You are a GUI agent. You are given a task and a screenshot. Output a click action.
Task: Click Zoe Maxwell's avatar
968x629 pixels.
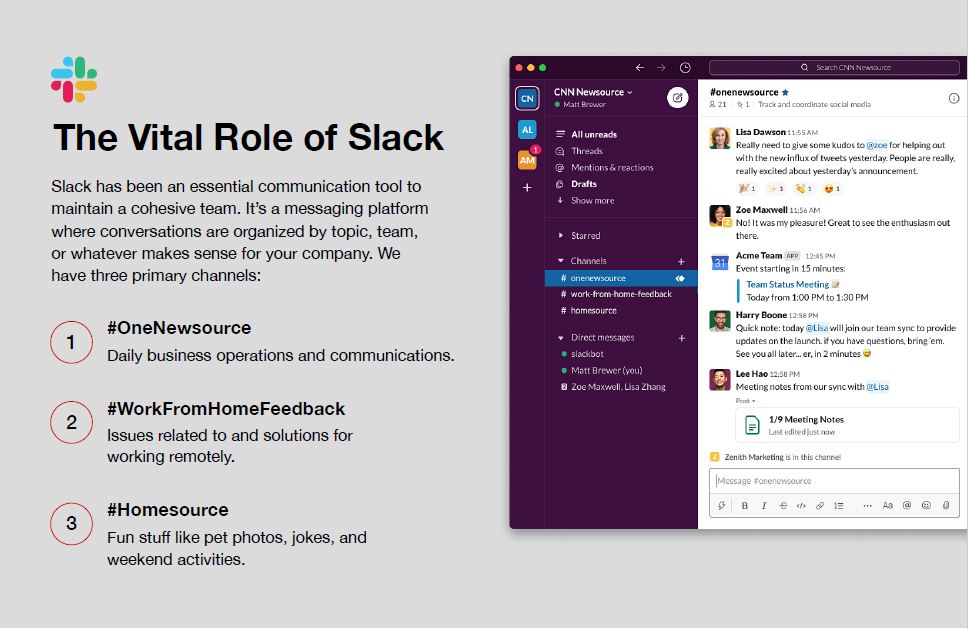point(720,216)
